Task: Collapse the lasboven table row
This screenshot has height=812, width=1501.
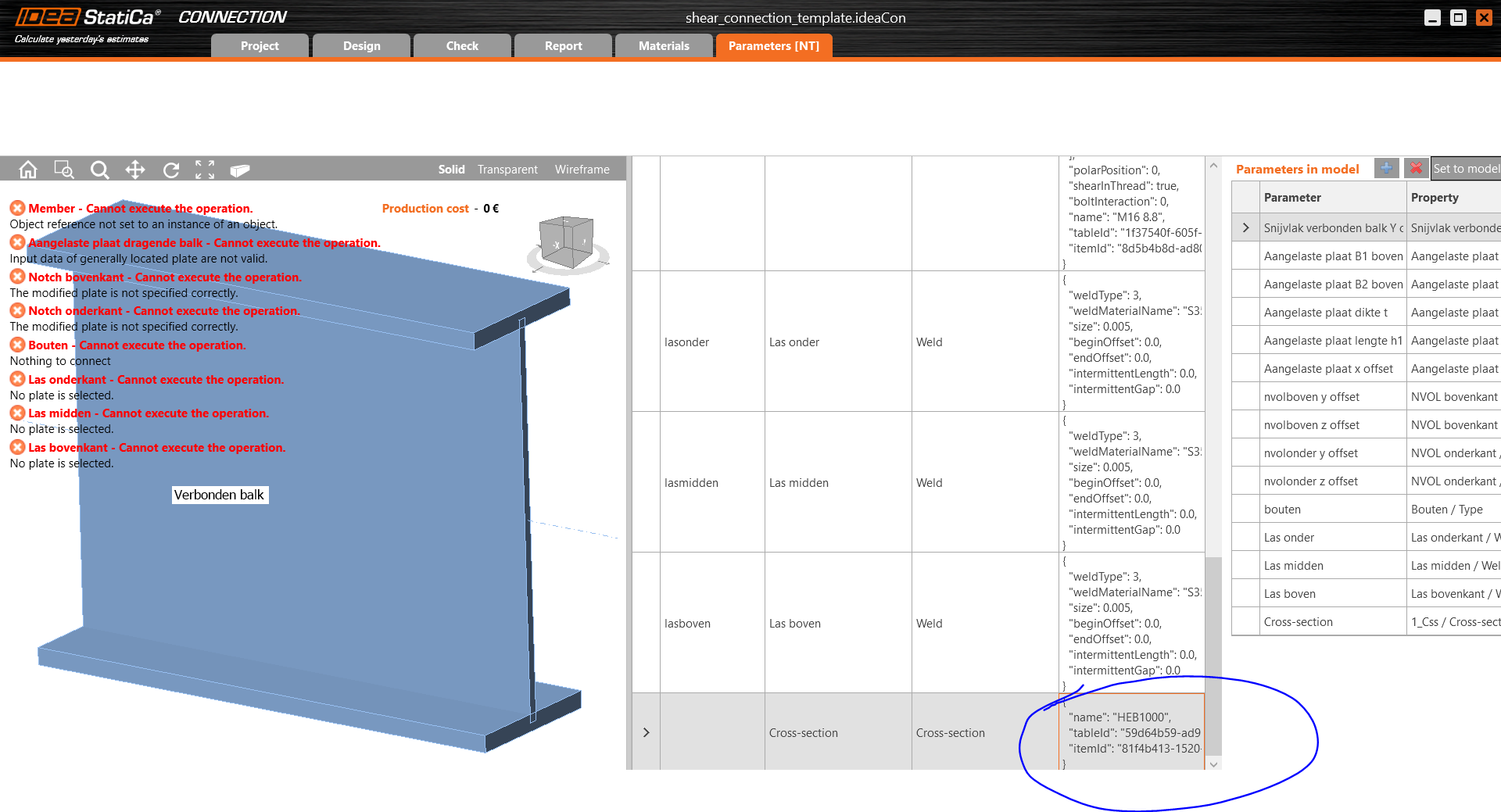Action: tap(646, 623)
